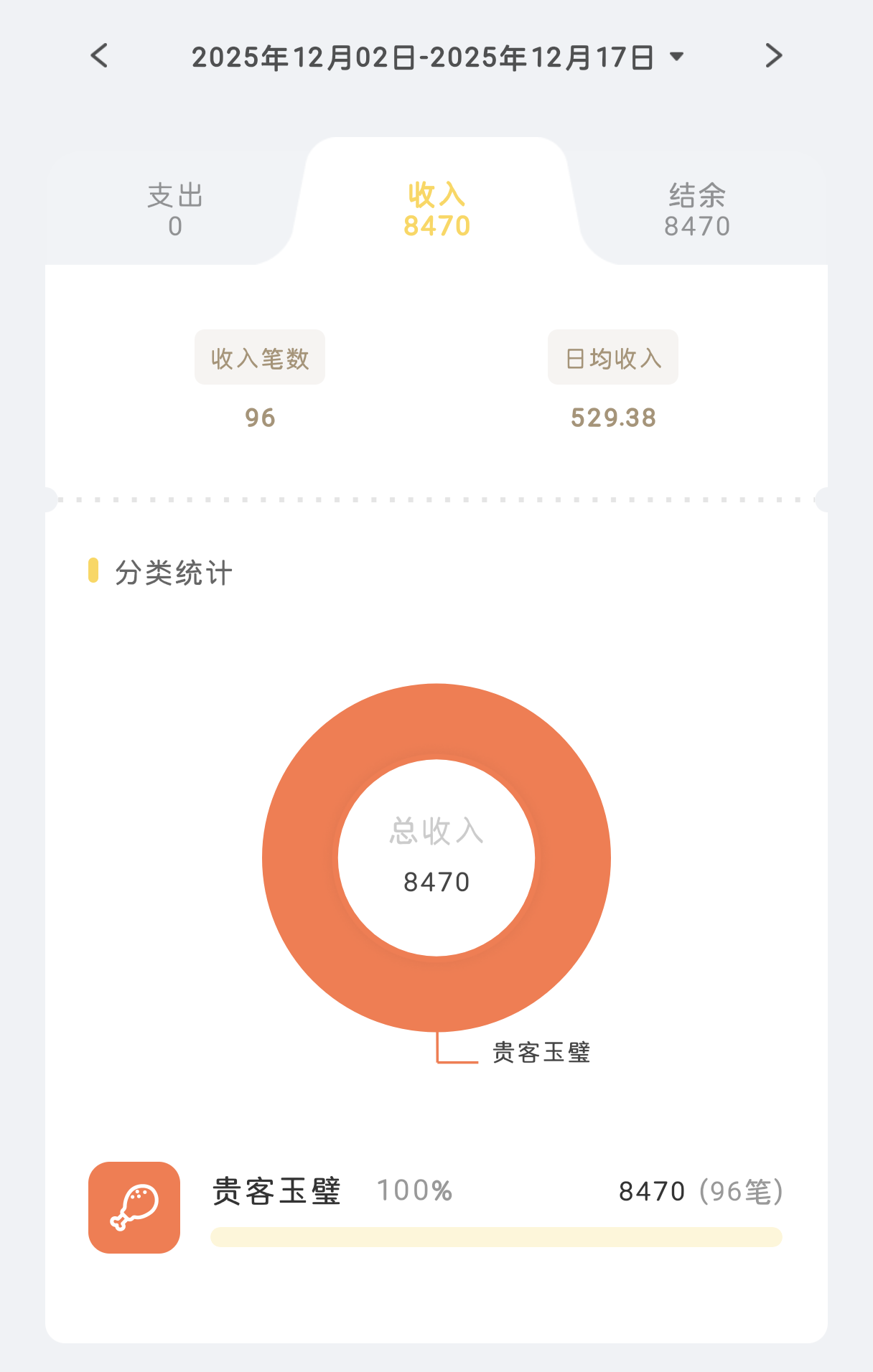Click the 贵客玉璧 chart legend label
The image size is (873, 1372).
pos(541,1053)
